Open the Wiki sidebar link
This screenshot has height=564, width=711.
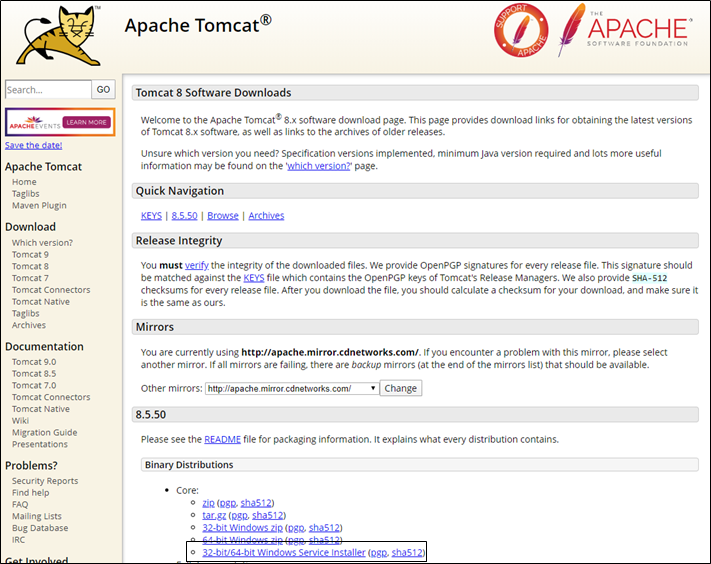[20, 421]
